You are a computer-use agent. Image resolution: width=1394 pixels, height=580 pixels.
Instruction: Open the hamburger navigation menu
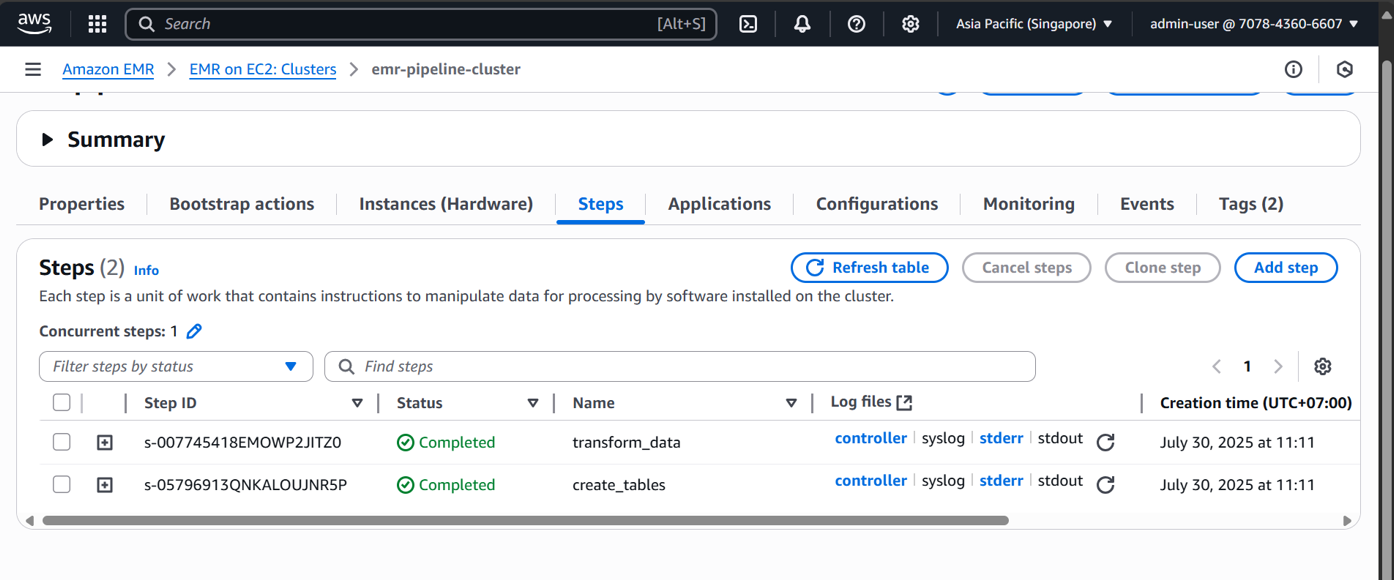pos(33,69)
